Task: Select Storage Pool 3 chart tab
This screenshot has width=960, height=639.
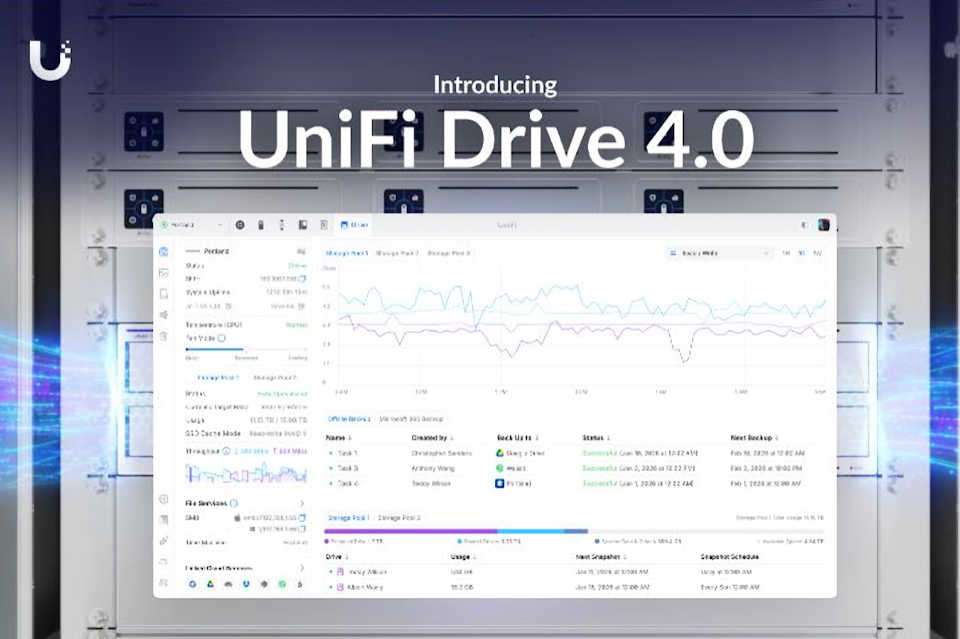Action: tap(449, 253)
